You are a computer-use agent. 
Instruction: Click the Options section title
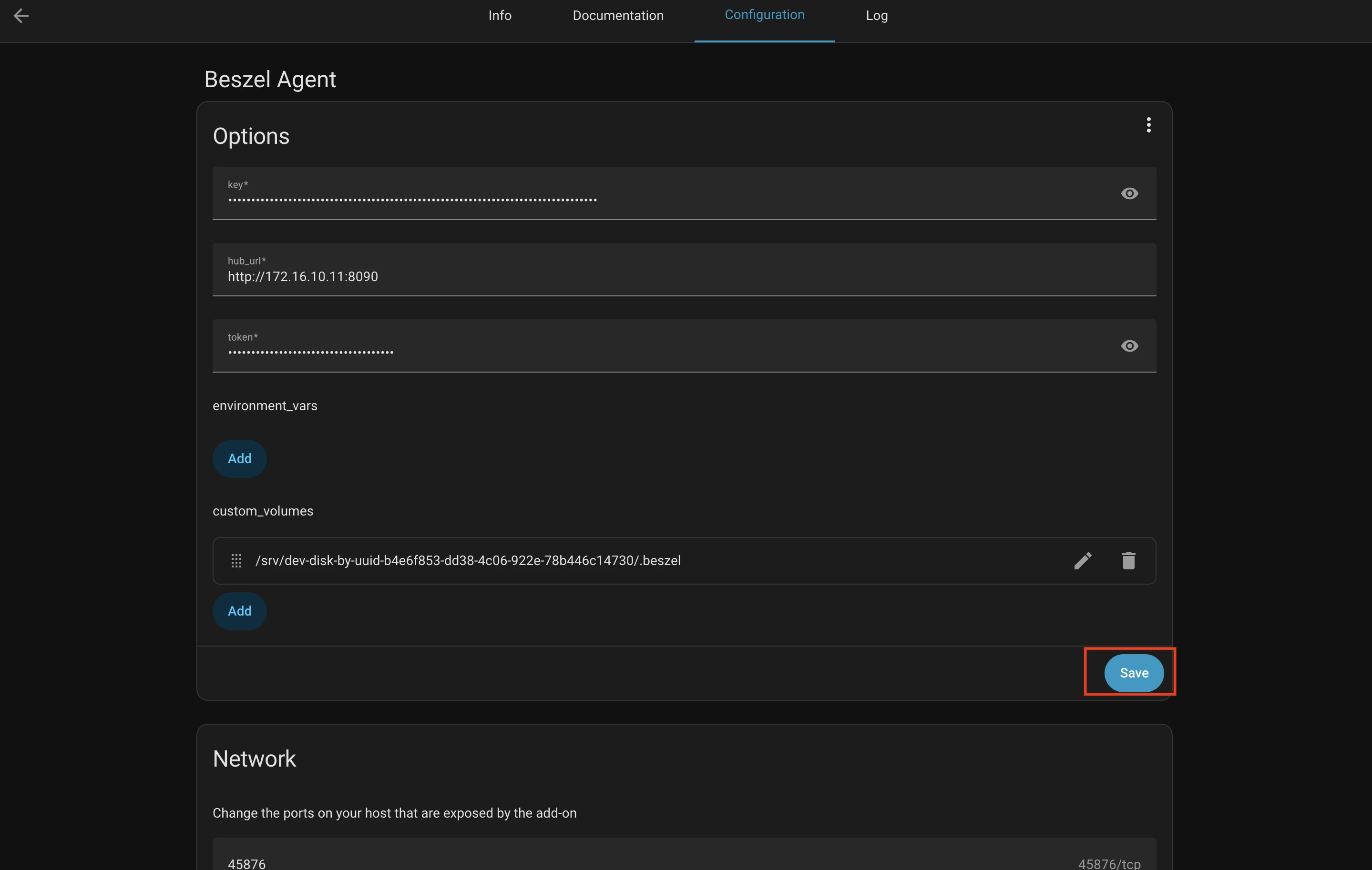point(251,136)
